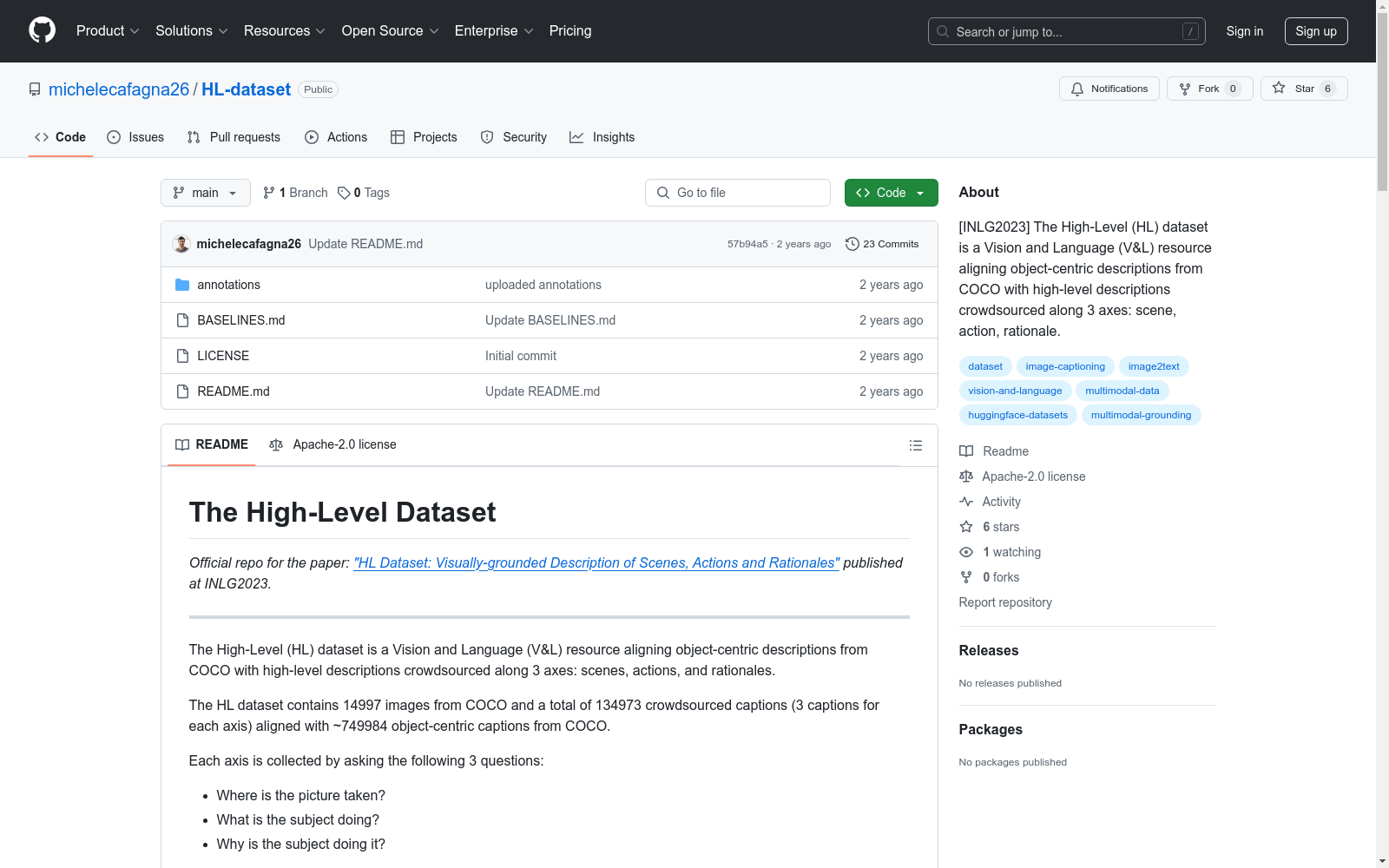1389x868 pixels.
Task: Open the uploaded annotations commit message
Action: [x=543, y=285]
